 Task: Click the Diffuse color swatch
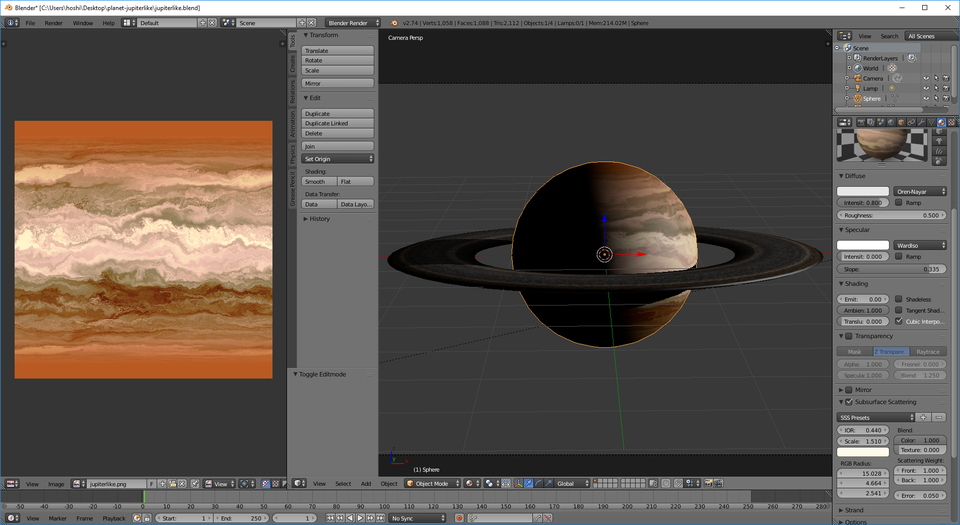coord(862,190)
